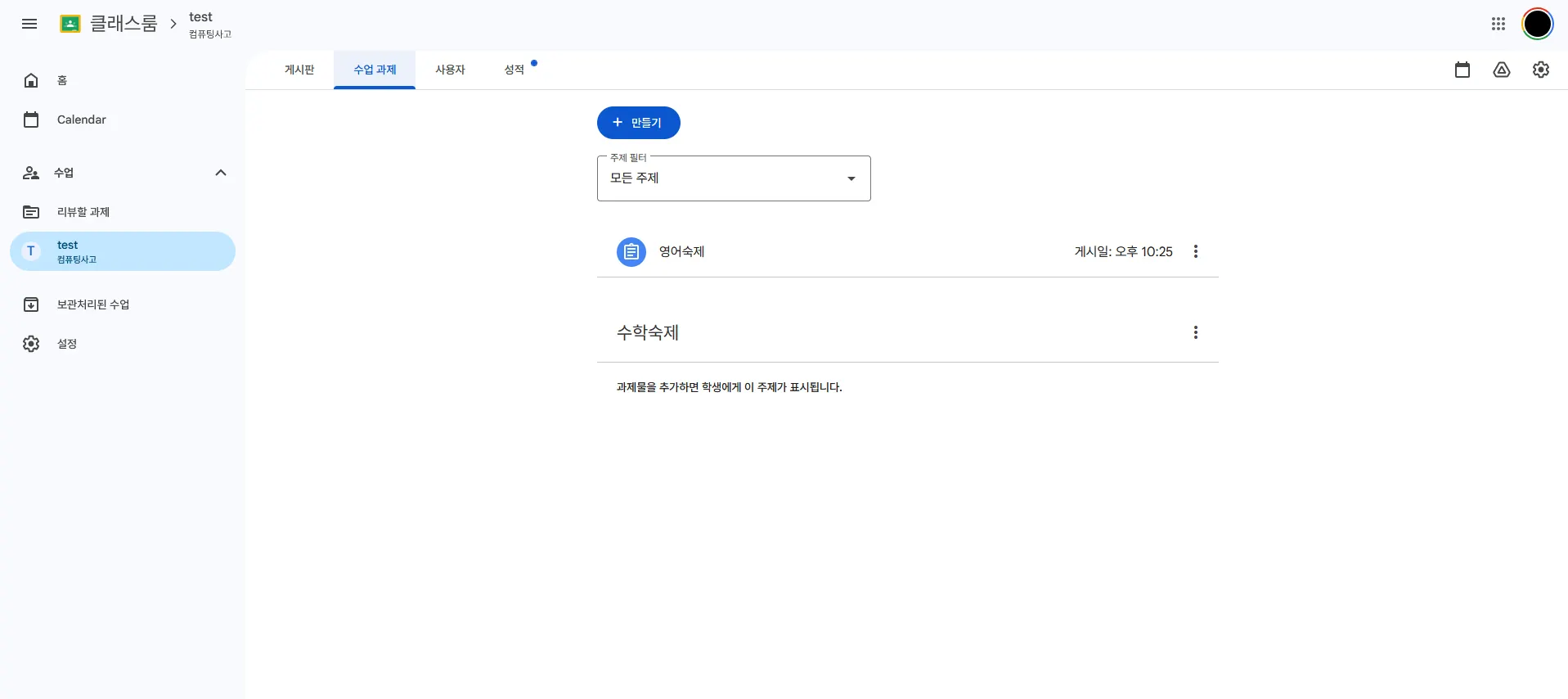The image size is (1568, 699).
Task: Switch to the 사용자 tab
Action: [x=450, y=70]
